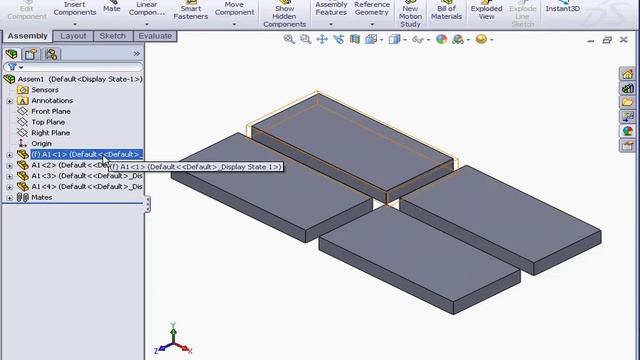Click the Mate command
The width and height of the screenshot is (640, 360).
coord(111,7)
